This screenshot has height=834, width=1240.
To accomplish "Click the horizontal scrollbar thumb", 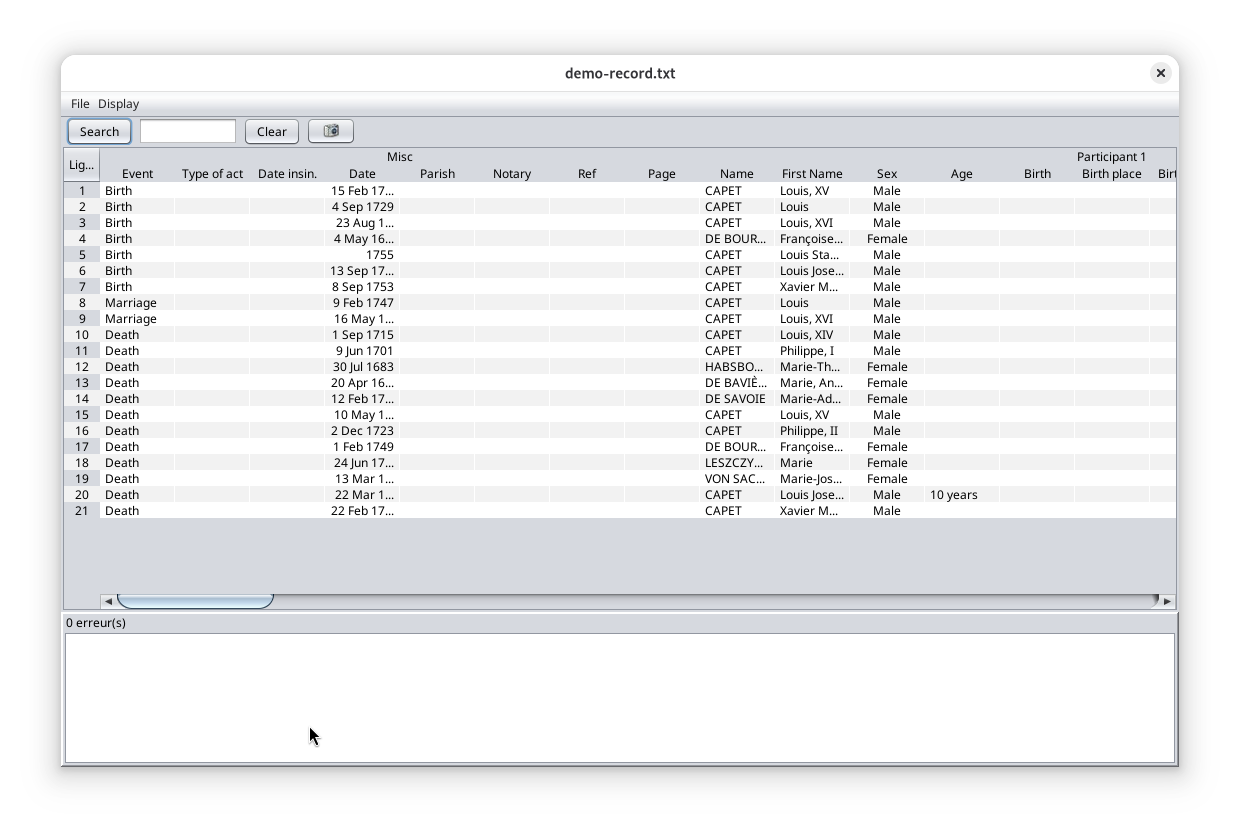I will pyautogui.click(x=195, y=601).
